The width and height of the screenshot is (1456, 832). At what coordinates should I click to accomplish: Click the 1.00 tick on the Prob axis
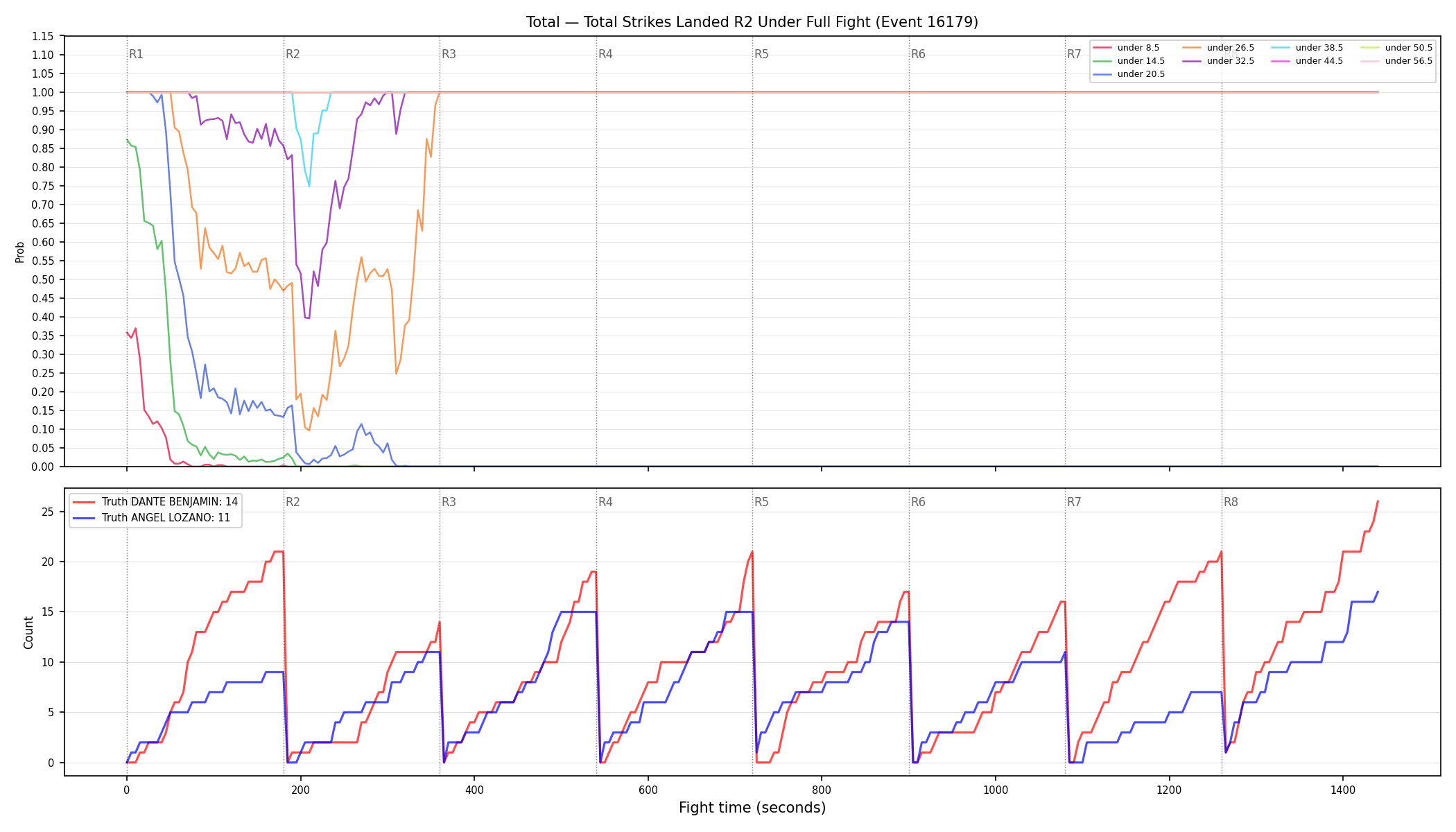[x=43, y=92]
